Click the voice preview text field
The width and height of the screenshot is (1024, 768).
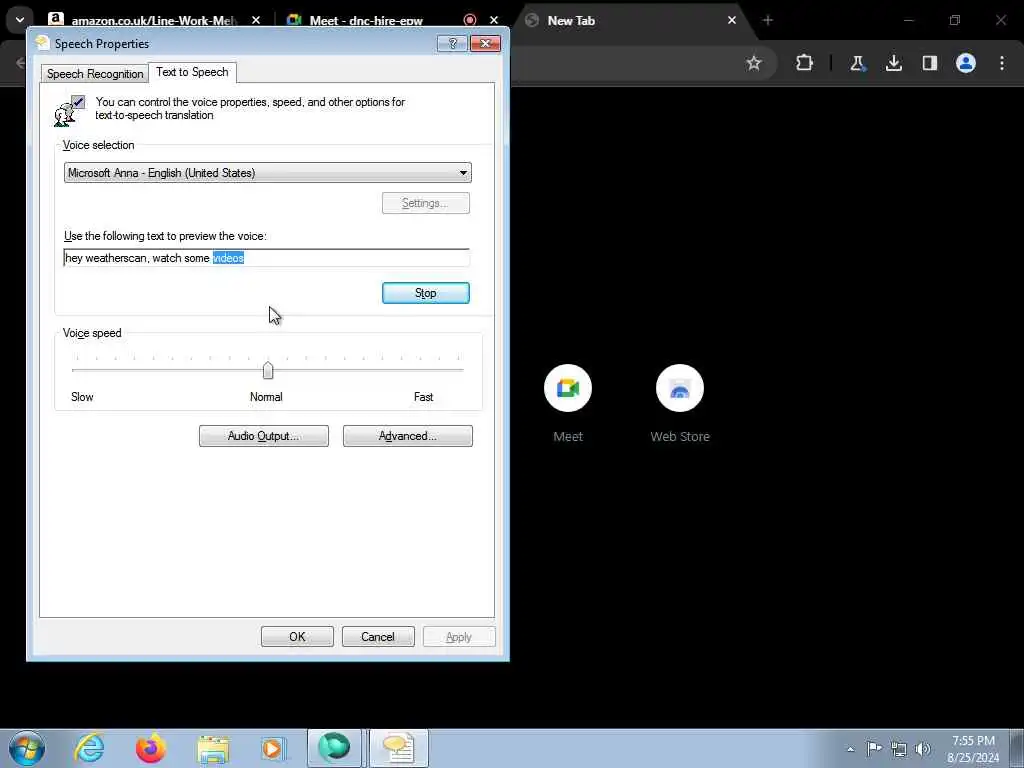(266, 258)
